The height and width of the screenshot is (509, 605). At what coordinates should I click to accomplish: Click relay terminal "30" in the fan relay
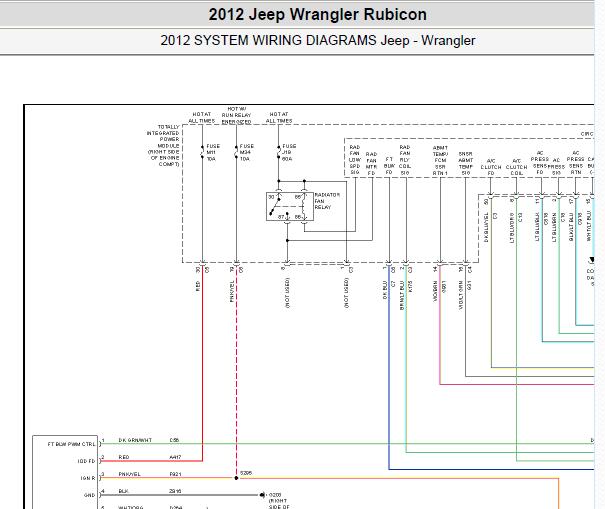[x=271, y=197]
